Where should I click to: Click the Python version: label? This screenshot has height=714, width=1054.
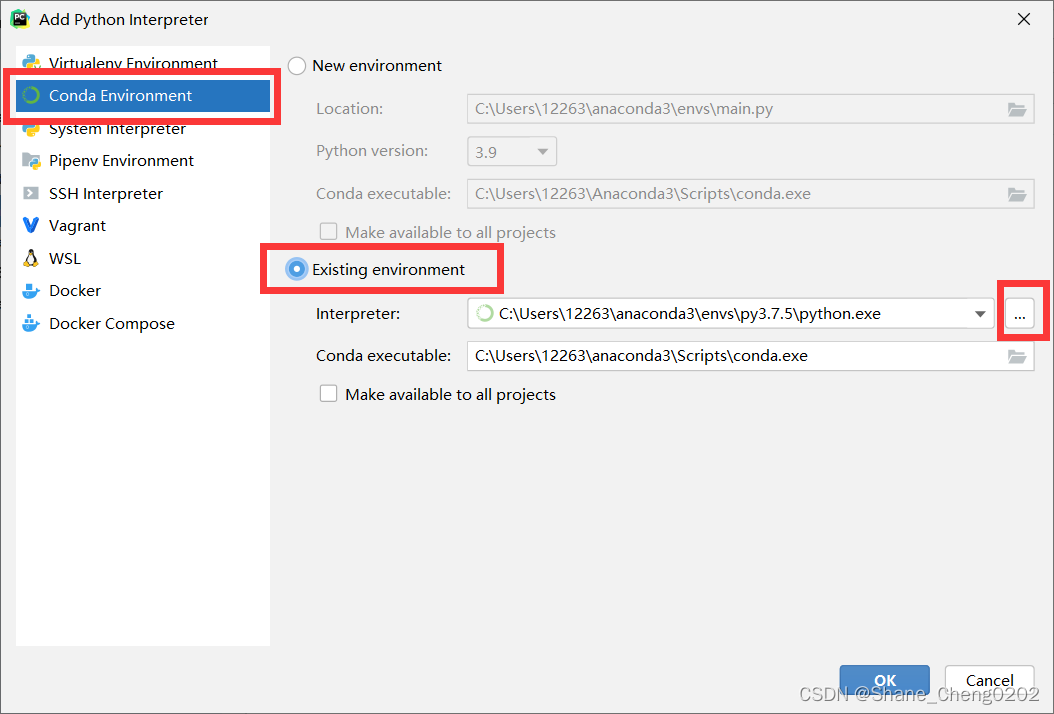tap(372, 151)
